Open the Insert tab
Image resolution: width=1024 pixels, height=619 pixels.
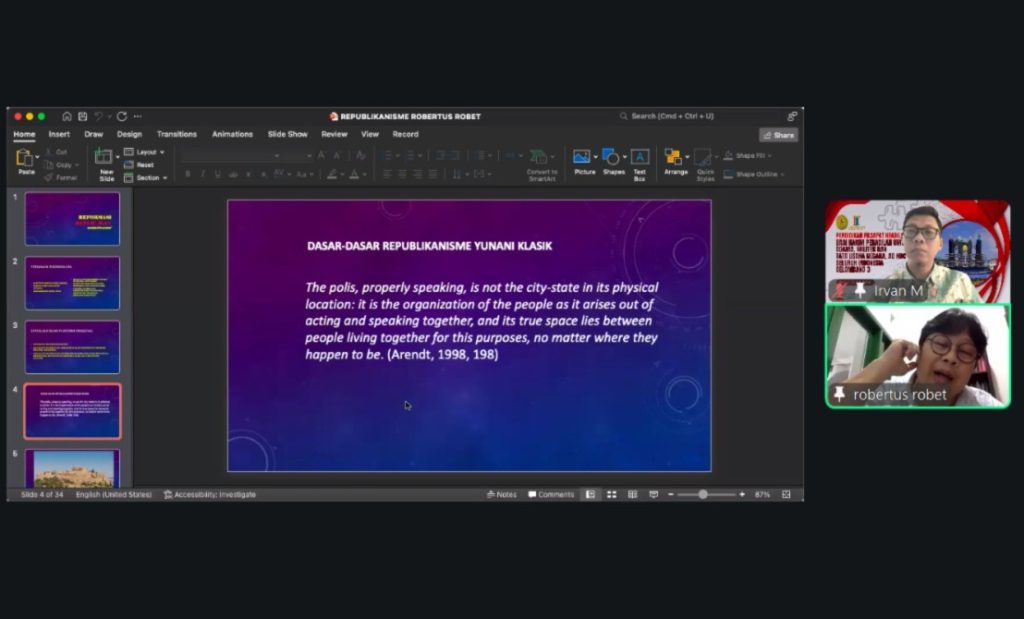click(x=59, y=134)
